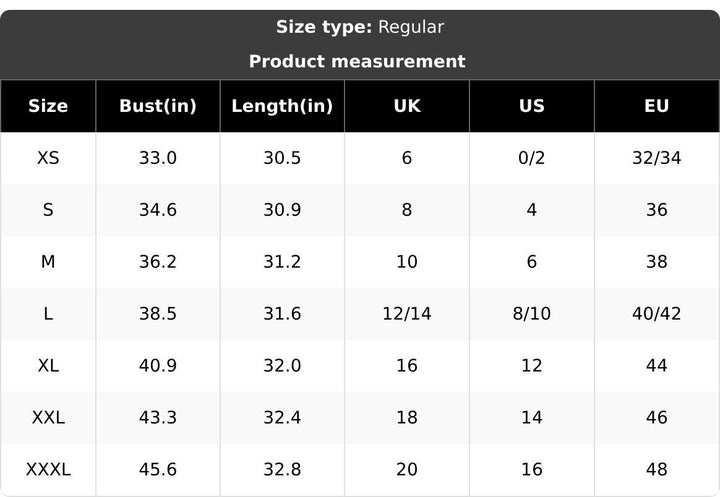Click the bust value 36.2 for M
Screen dimensions: 720x497
click(x=158, y=262)
